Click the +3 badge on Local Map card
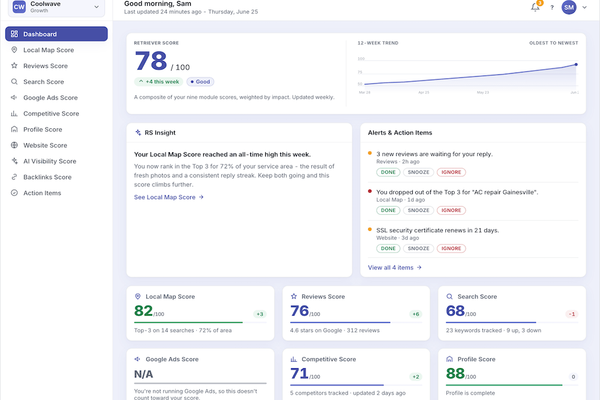This screenshot has width=600, height=400. pyautogui.click(x=260, y=314)
